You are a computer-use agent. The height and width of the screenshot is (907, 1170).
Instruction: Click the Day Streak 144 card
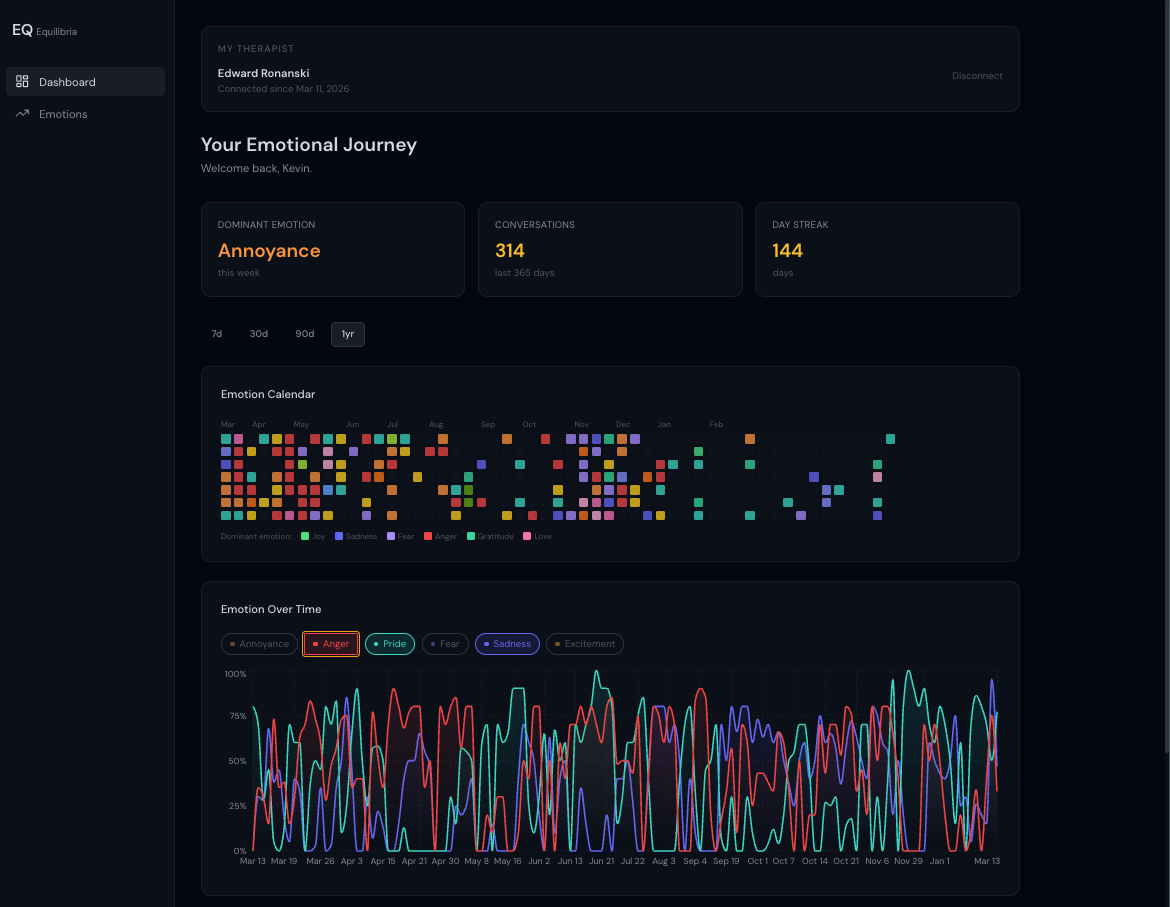pyautogui.click(x=887, y=250)
